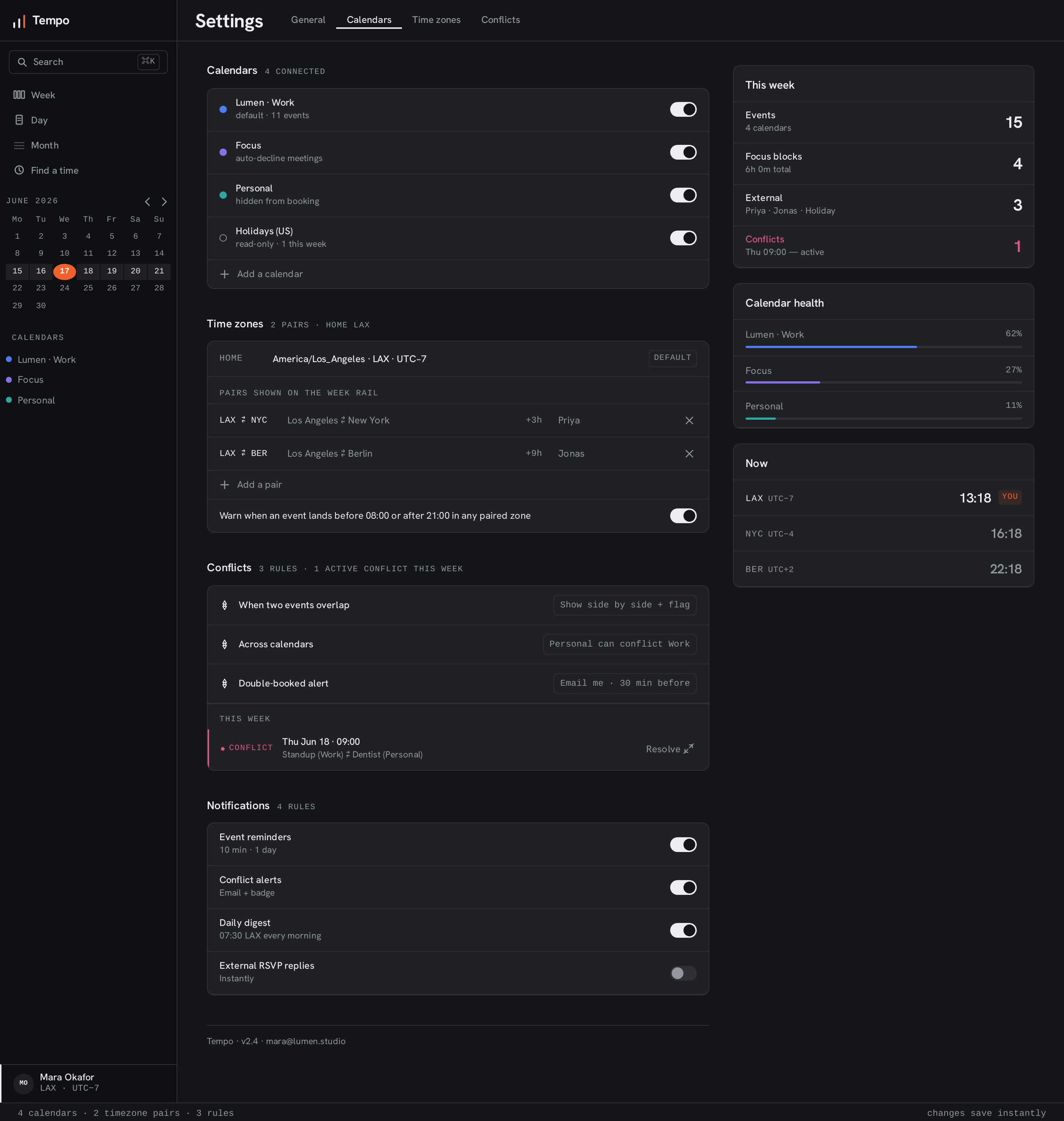This screenshot has height=1121, width=1064.
Task: Click the Mara Okafor profile name
Action: tap(67, 1077)
